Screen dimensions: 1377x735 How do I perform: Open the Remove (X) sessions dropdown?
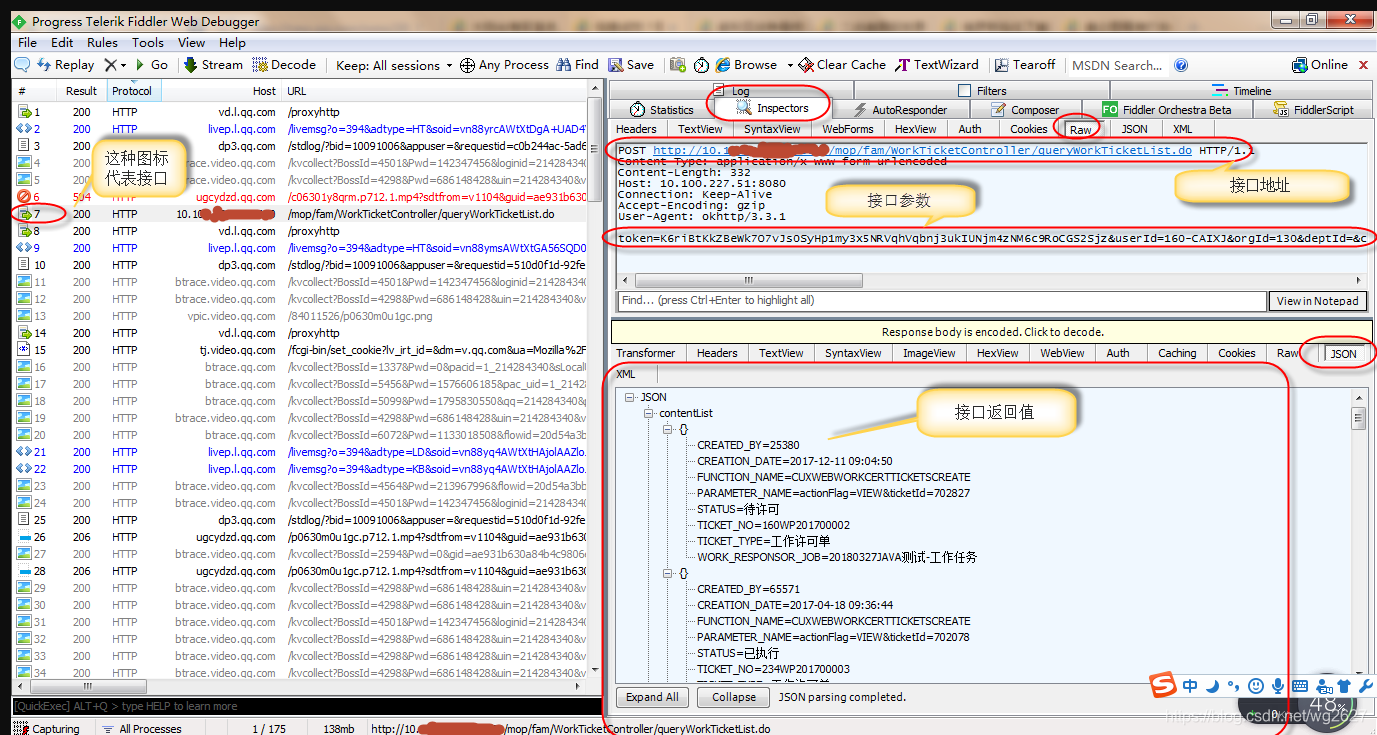coord(116,65)
